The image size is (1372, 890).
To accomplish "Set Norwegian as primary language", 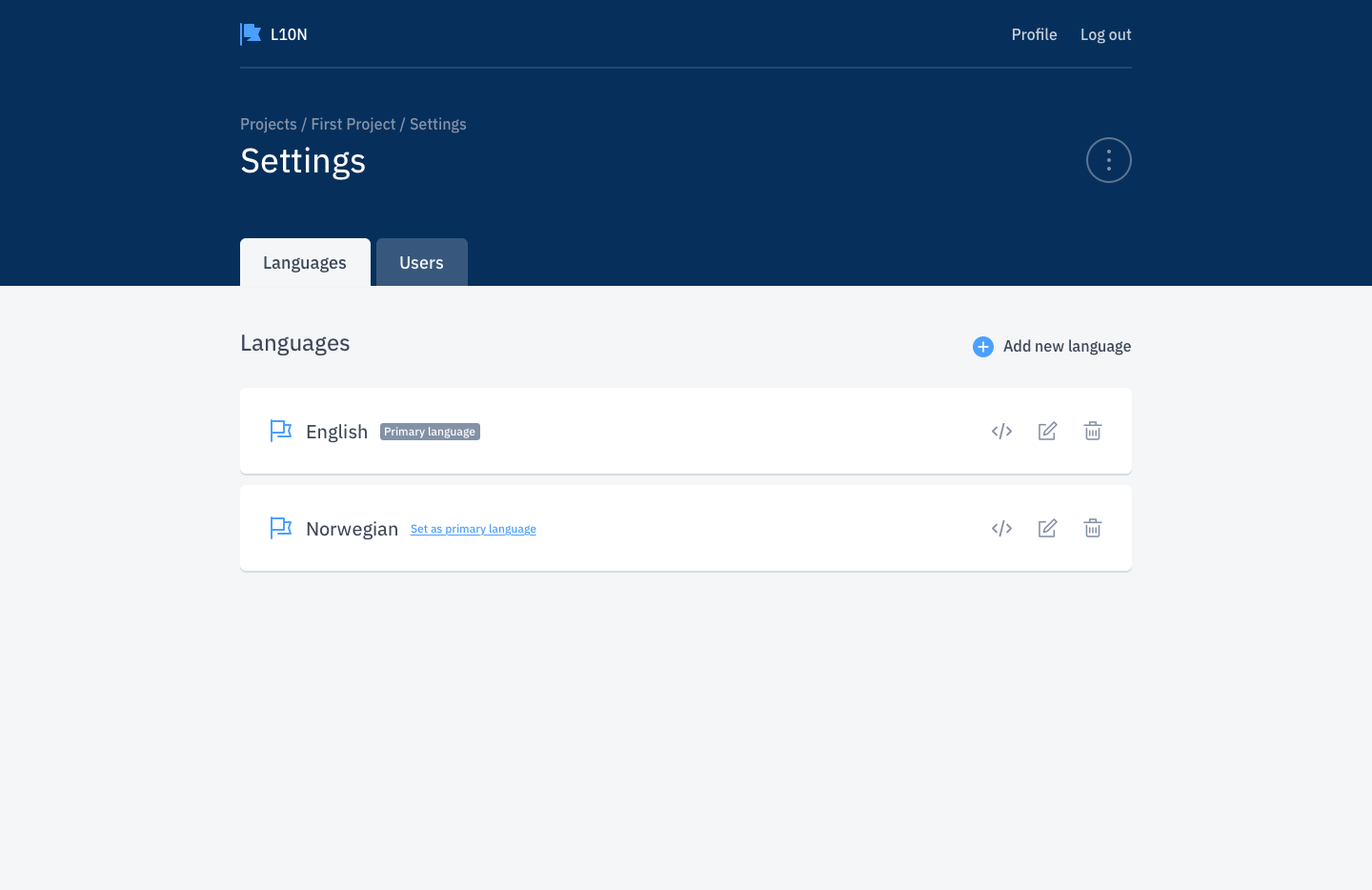I will tap(473, 528).
